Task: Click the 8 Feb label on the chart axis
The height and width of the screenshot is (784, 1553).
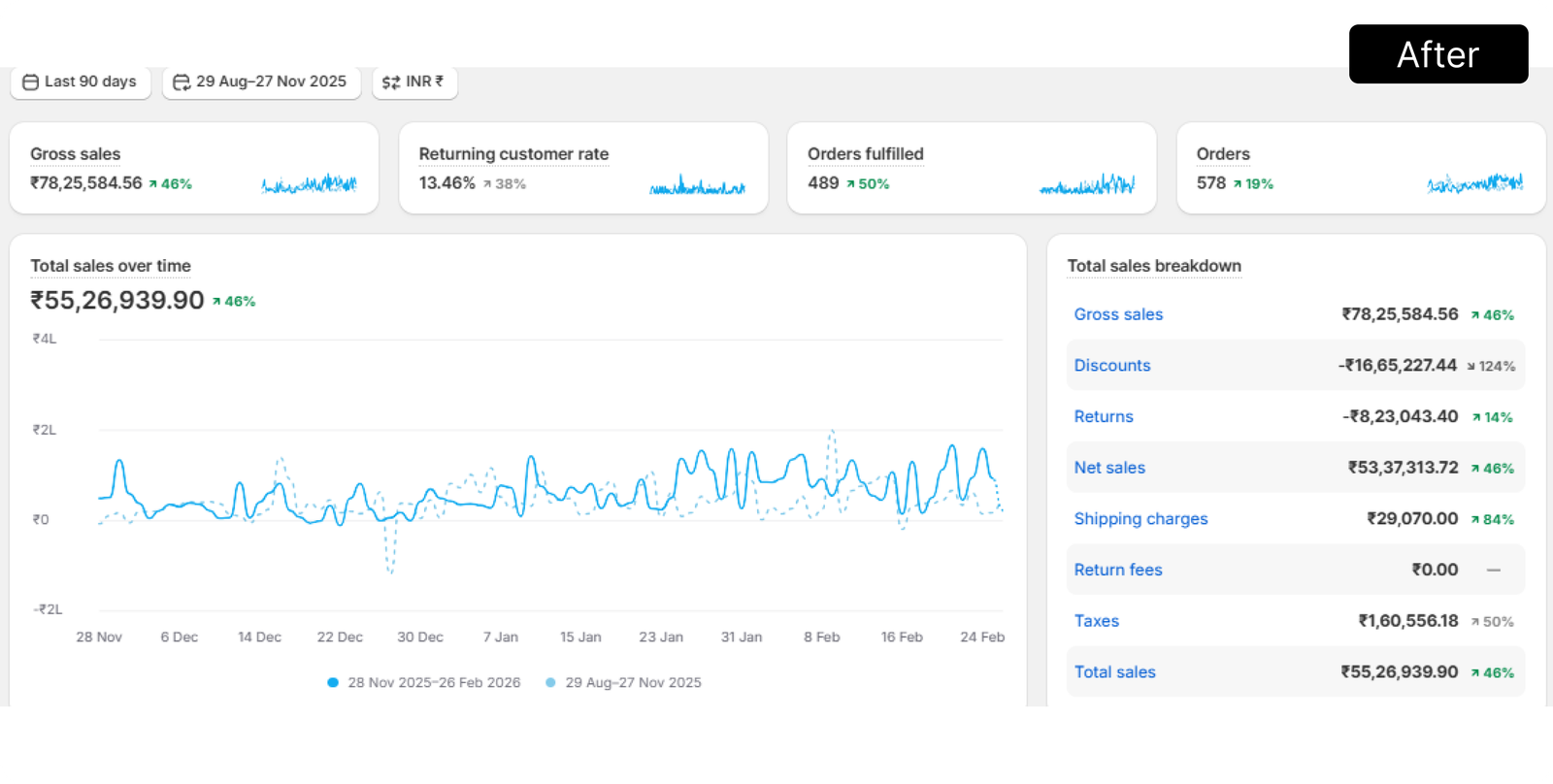Action: [821, 637]
